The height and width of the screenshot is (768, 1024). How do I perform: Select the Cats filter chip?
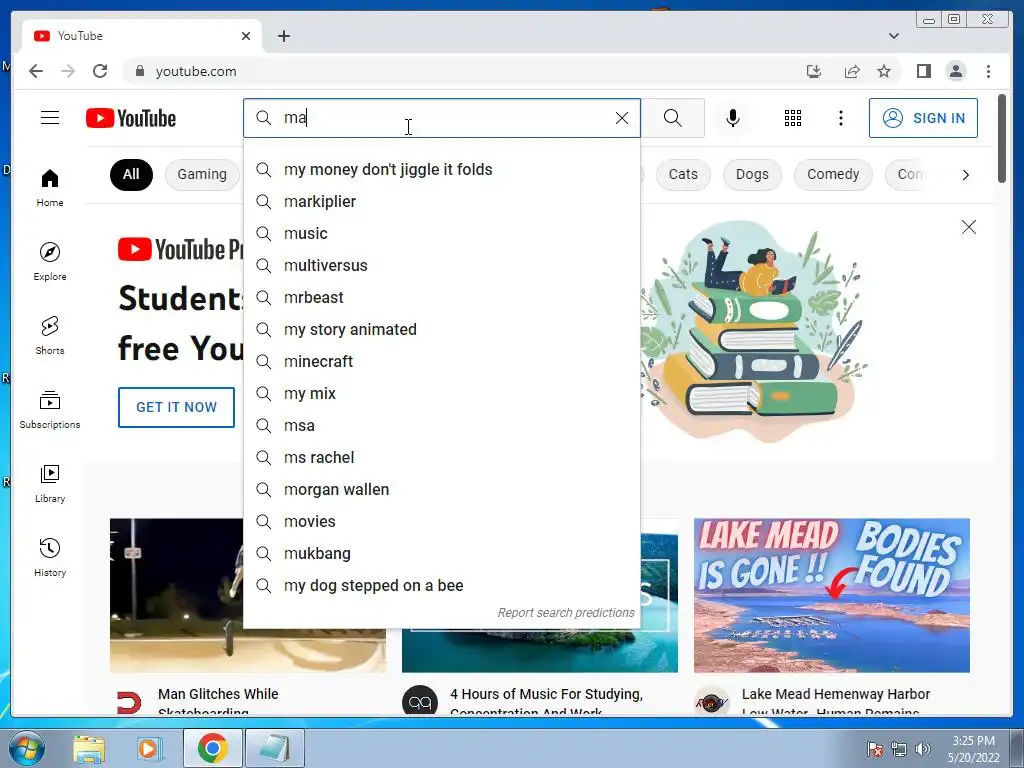[x=683, y=174]
